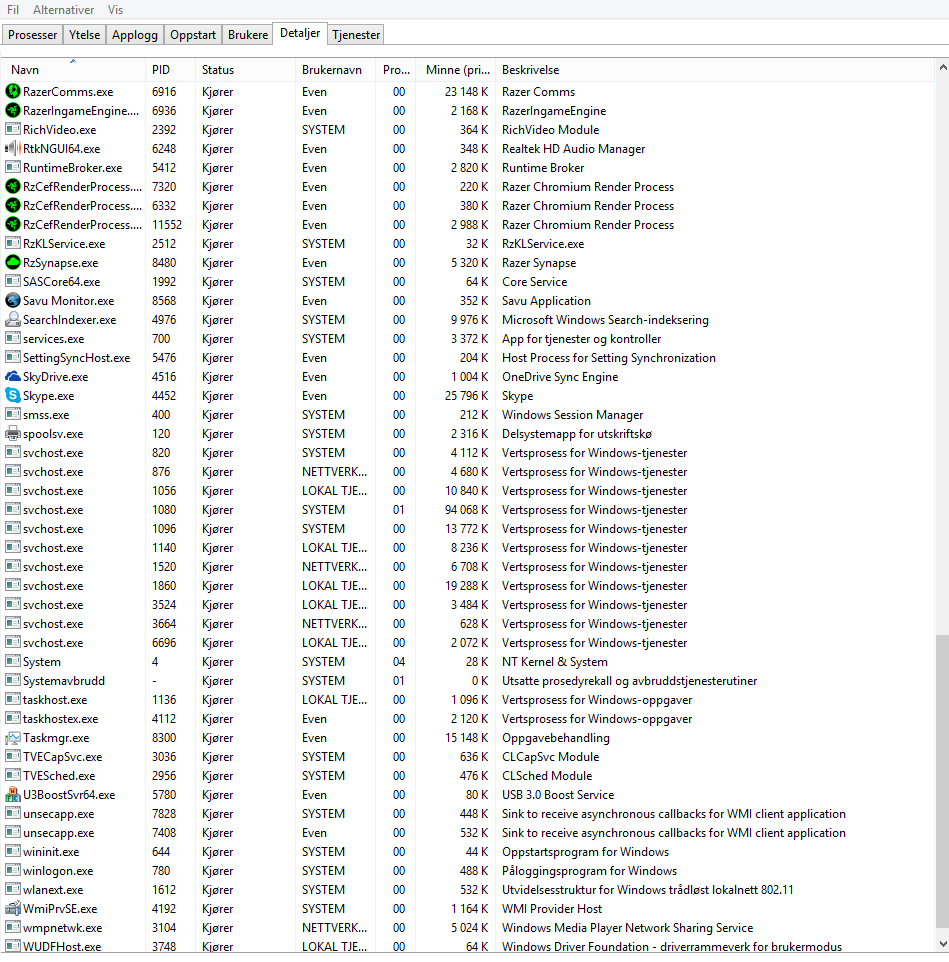The image size is (949, 962).
Task: Sort by the Beskrivelse column header
Action: 715,70
